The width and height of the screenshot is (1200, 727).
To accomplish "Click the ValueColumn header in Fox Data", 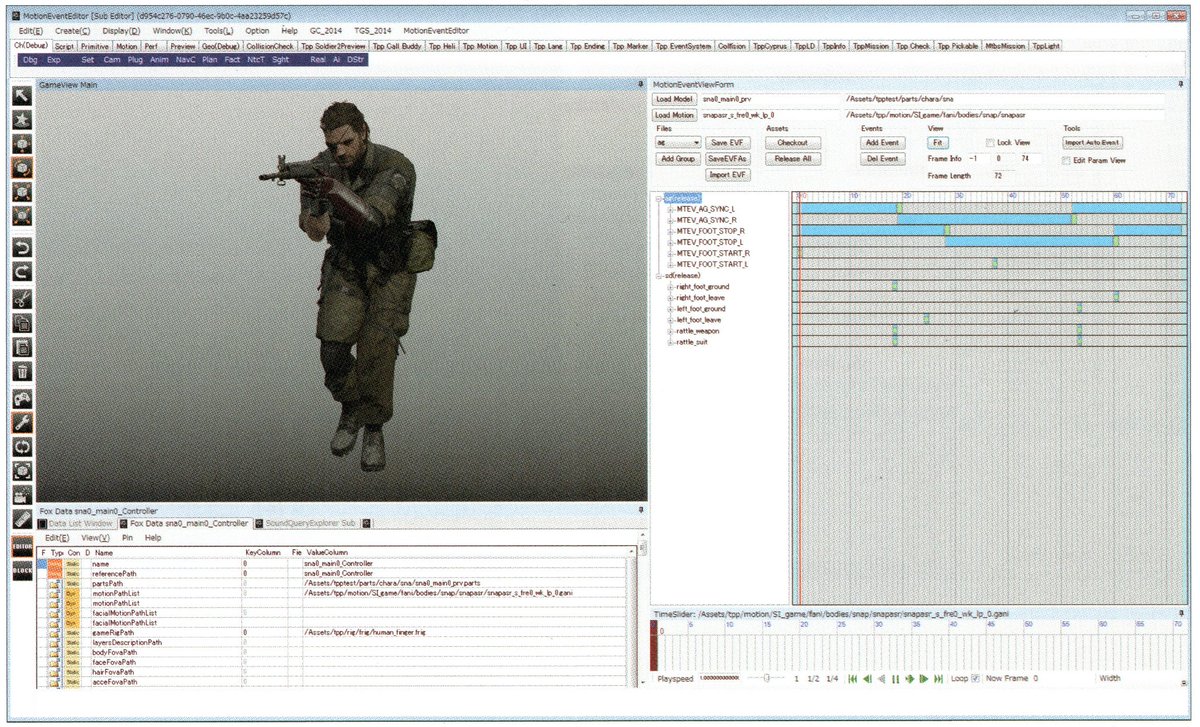I will coord(327,552).
